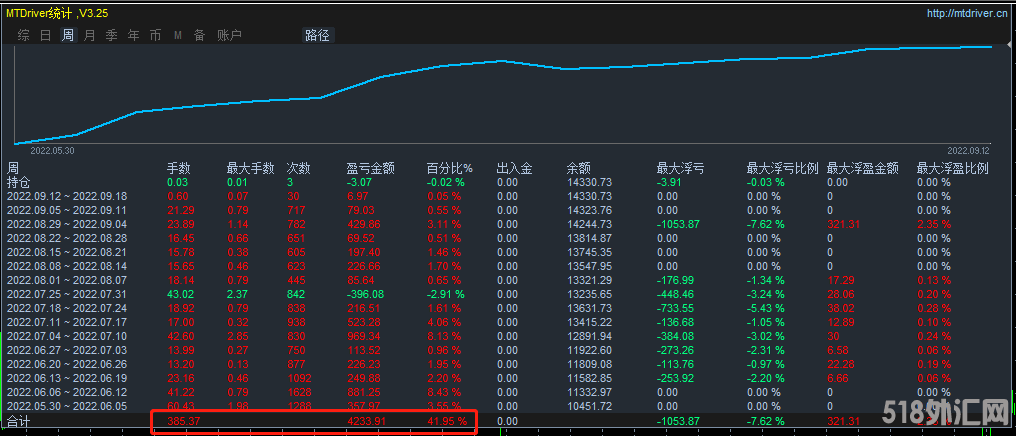
Task: Click the 8.43 % percentage cell
Action: (x=444, y=392)
